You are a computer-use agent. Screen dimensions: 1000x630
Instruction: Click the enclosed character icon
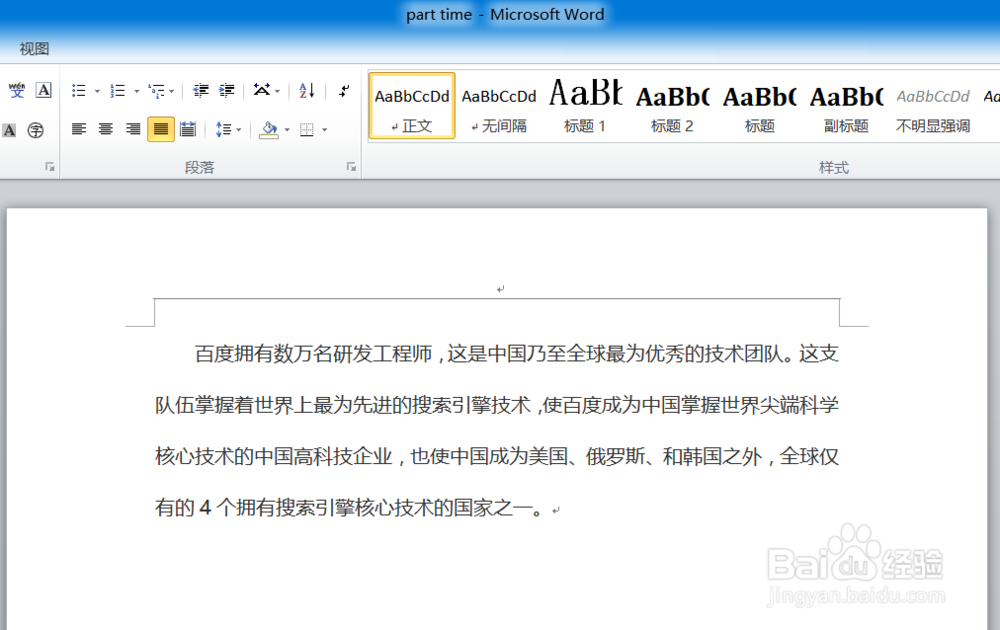point(36,130)
